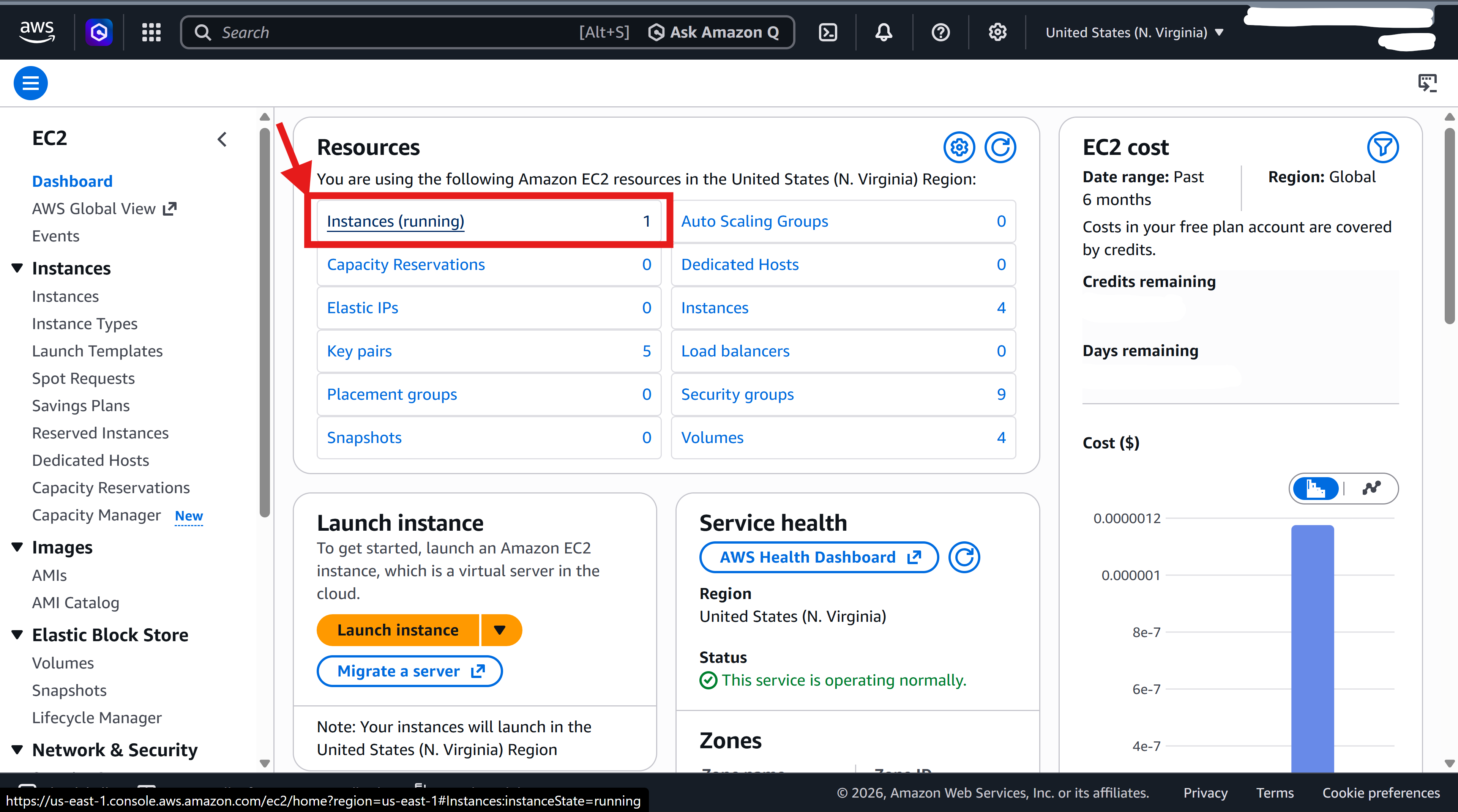Open the AWS home logo
This screenshot has height=812, width=1458.
click(x=37, y=32)
